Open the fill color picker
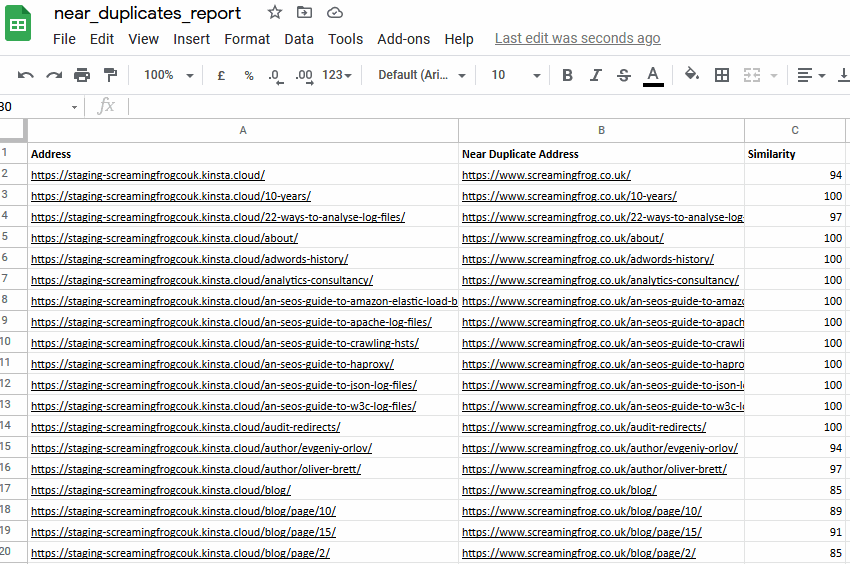 692,74
